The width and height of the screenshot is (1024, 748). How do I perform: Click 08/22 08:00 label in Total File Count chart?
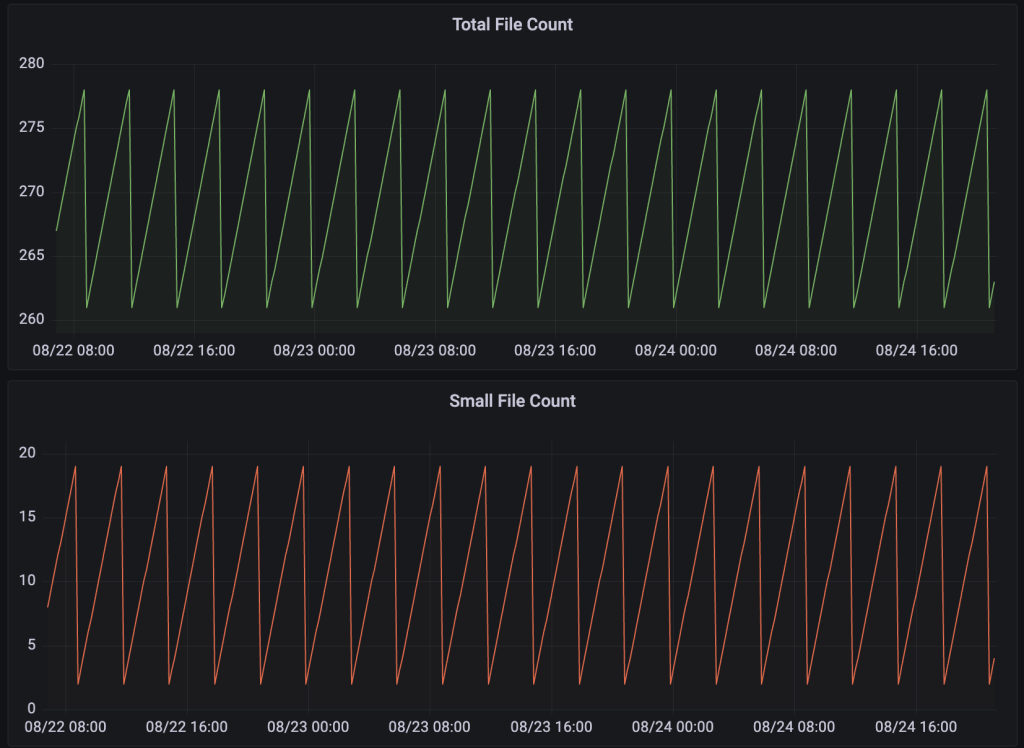(73, 350)
